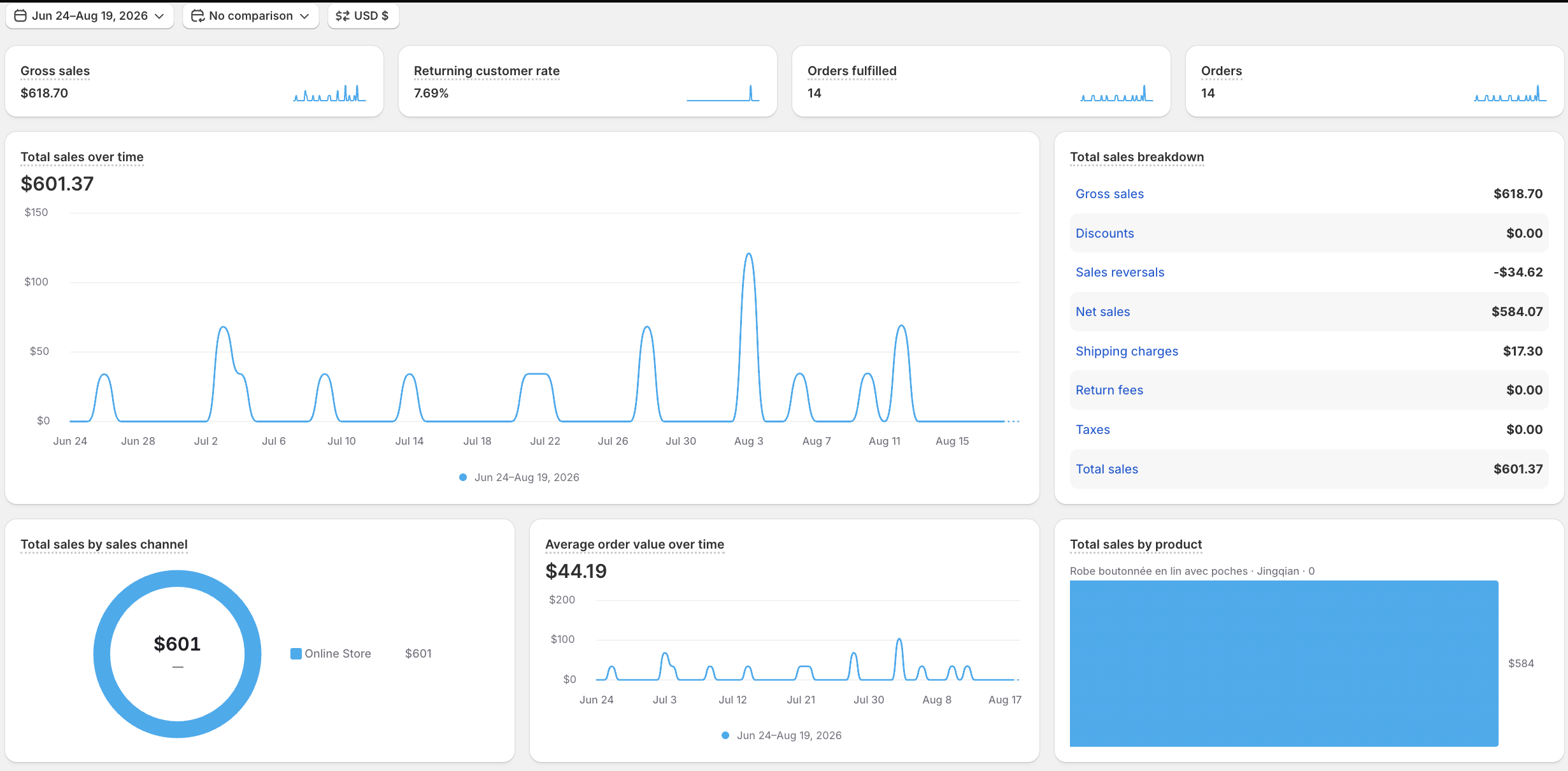The width and height of the screenshot is (1568, 771).
Task: Click the currency exchange arrows icon
Action: pyautogui.click(x=343, y=16)
